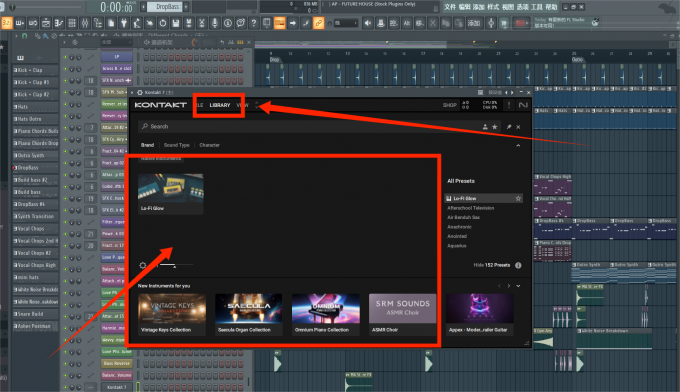Select the Snare Build pattern

tap(35, 314)
